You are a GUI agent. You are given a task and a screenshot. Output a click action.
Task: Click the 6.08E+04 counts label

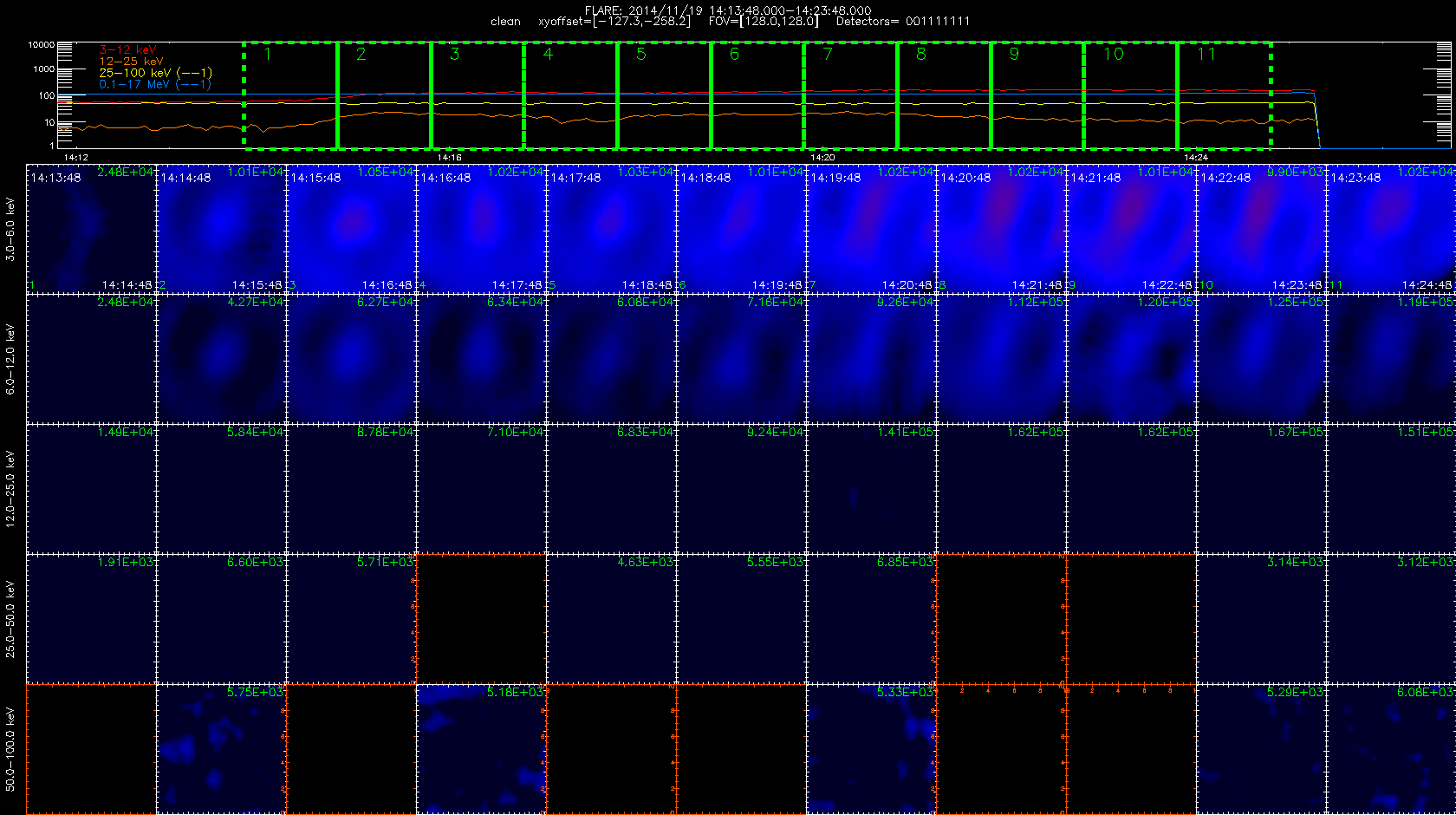[645, 303]
